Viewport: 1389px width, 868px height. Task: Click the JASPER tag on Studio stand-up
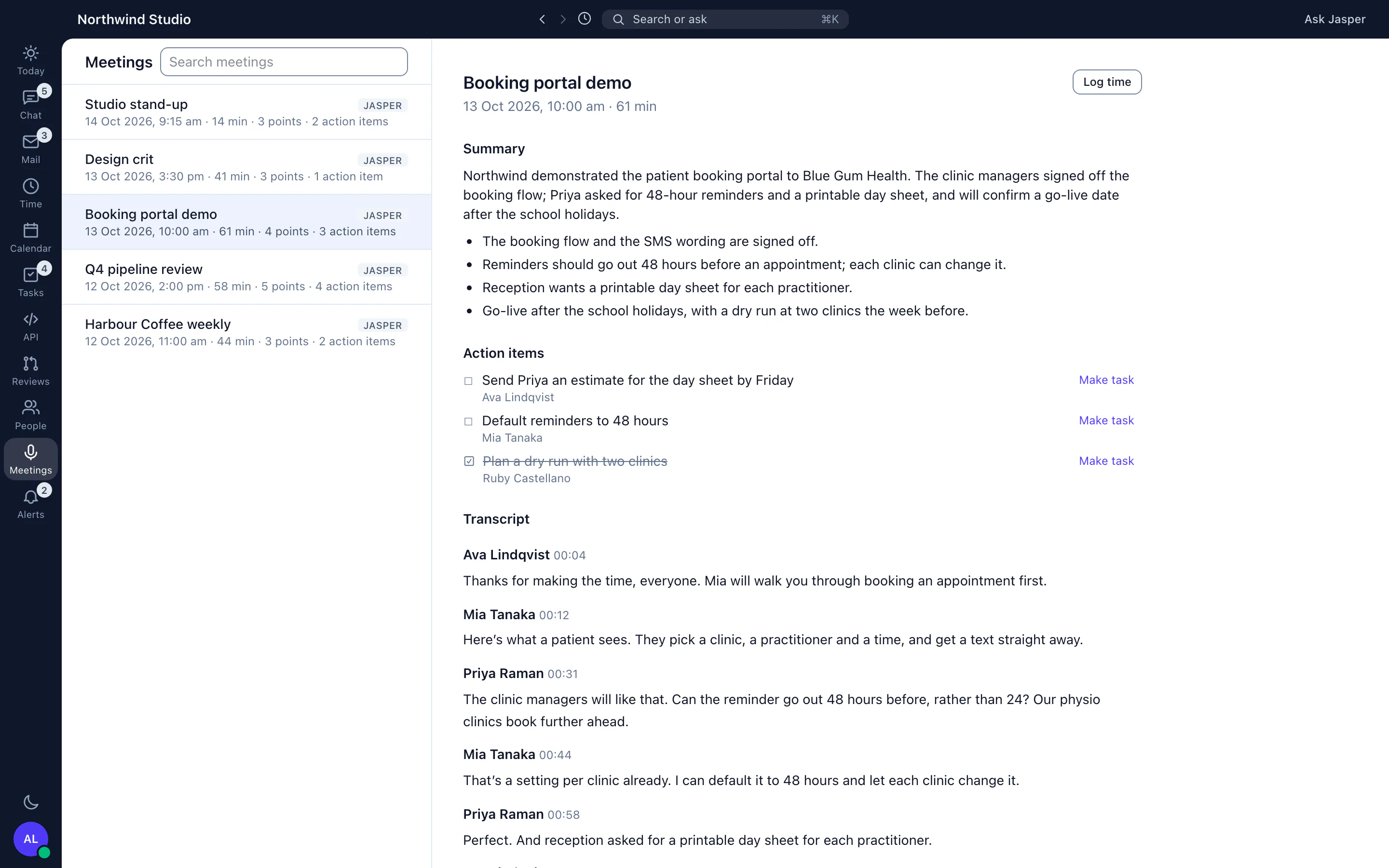tap(382, 106)
